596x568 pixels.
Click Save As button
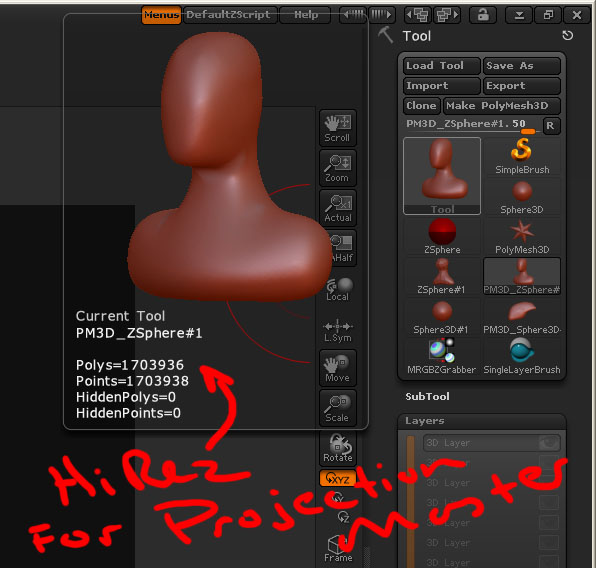click(x=522, y=66)
